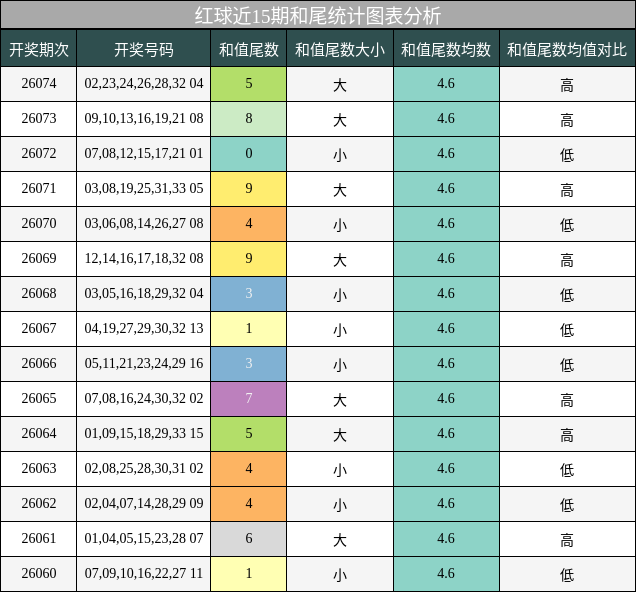Click average 4.6 in row 26074
This screenshot has width=636, height=592.
point(446,84)
